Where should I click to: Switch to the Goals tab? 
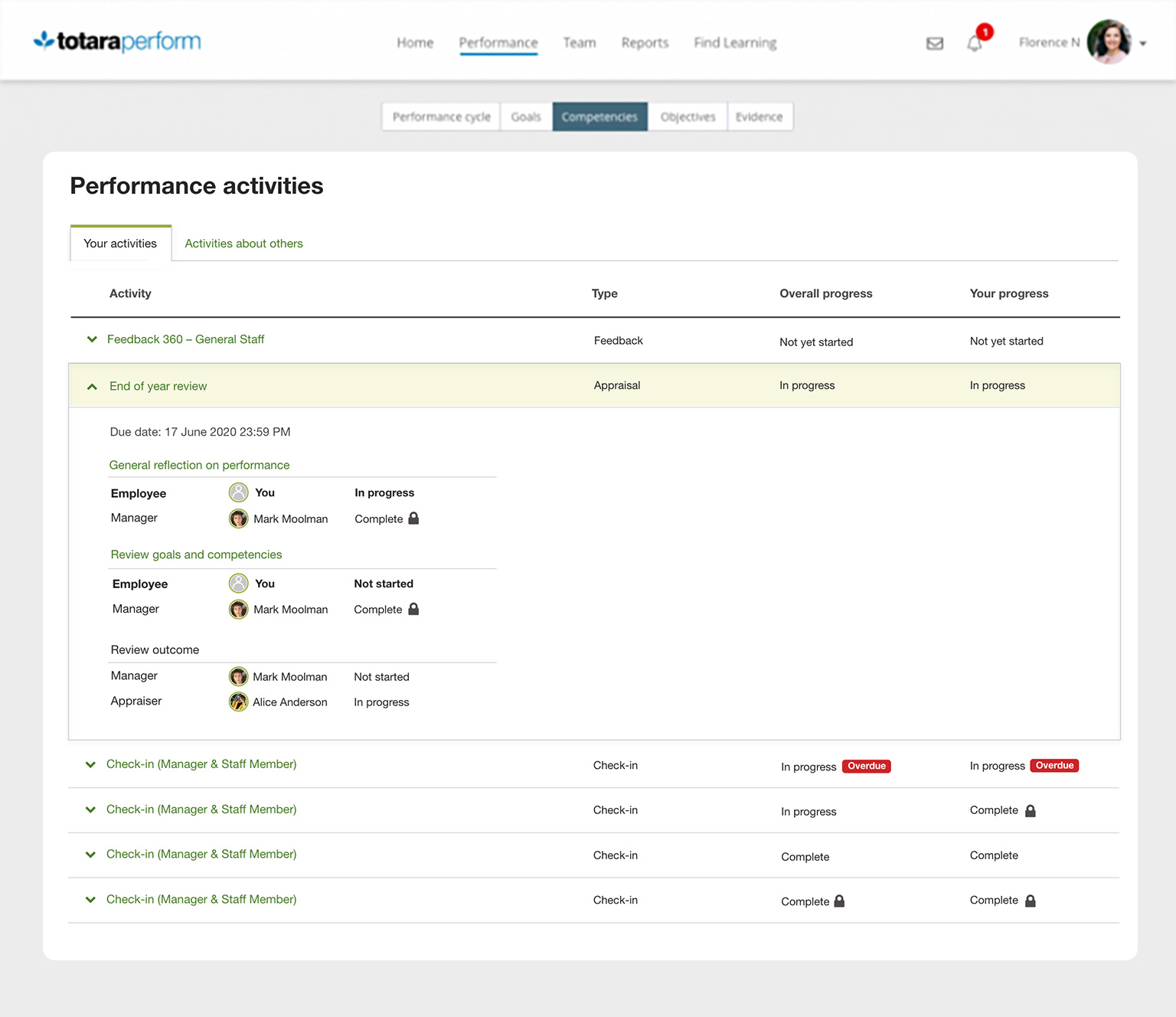point(526,116)
